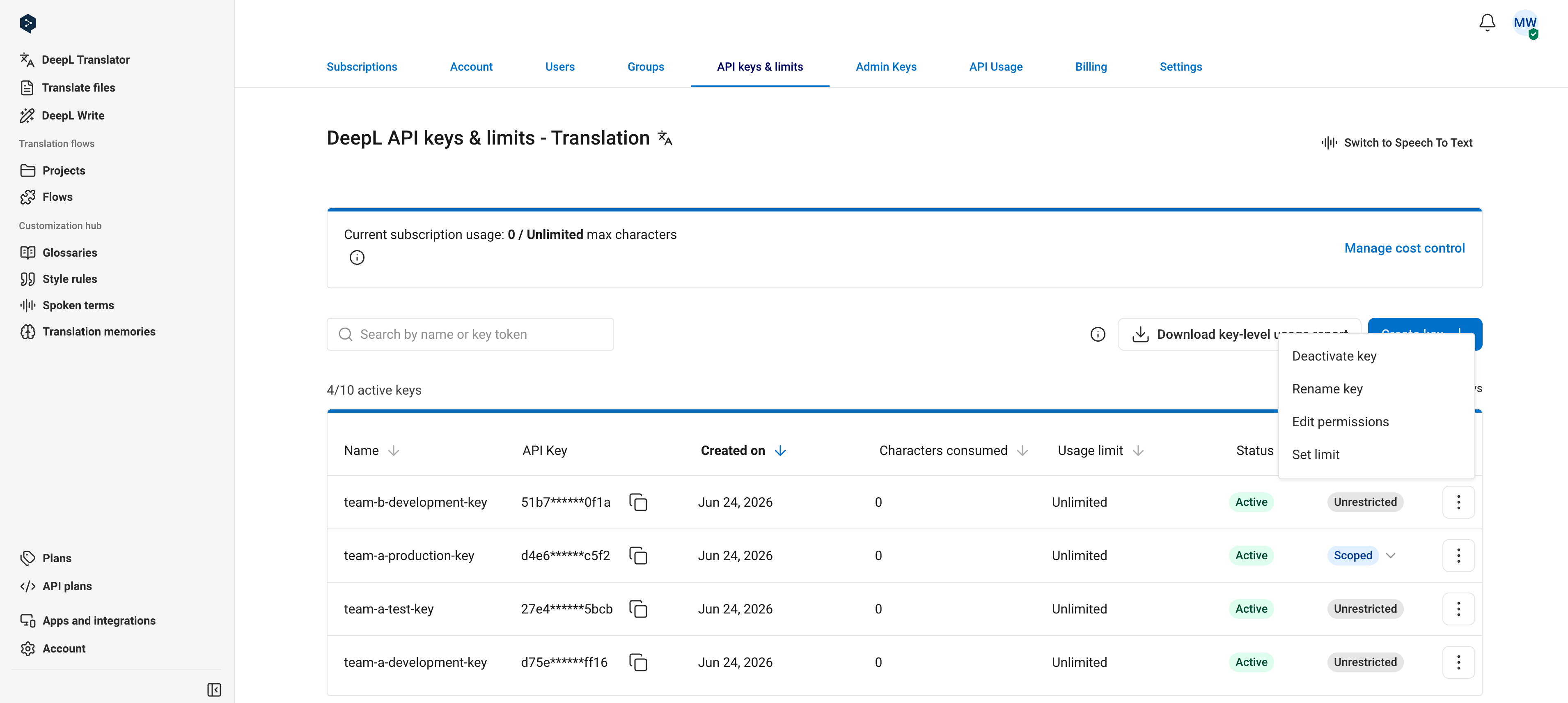Open the MW user avatar menu

click(1525, 24)
